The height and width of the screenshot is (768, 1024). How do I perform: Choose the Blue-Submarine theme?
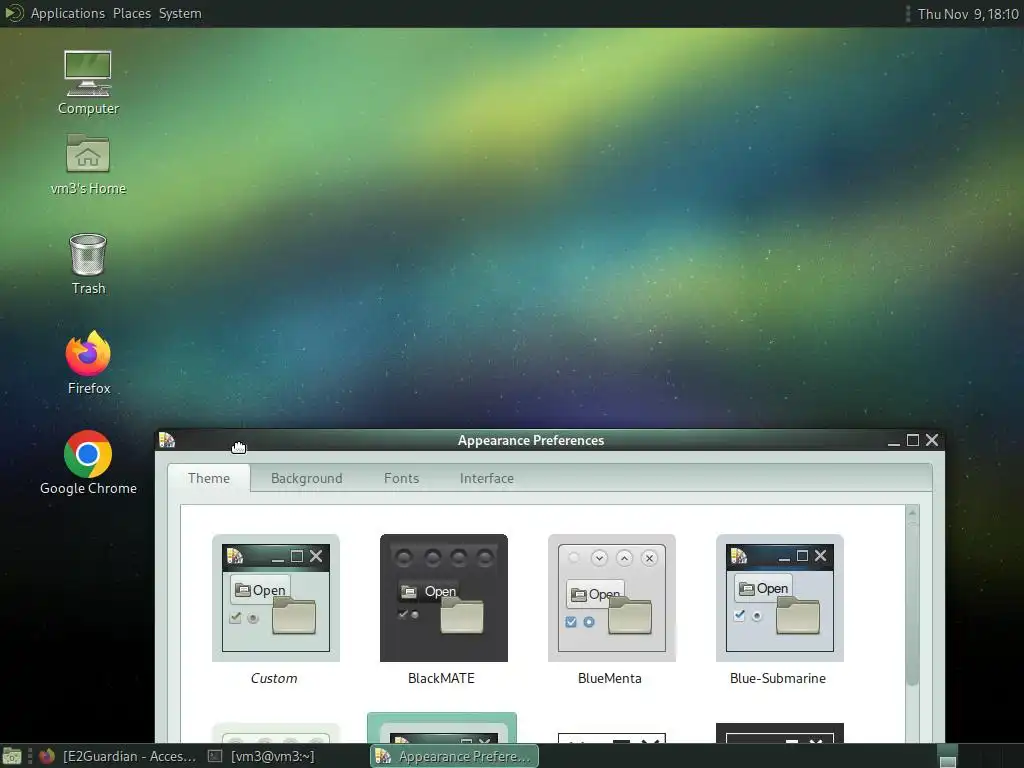tap(780, 598)
